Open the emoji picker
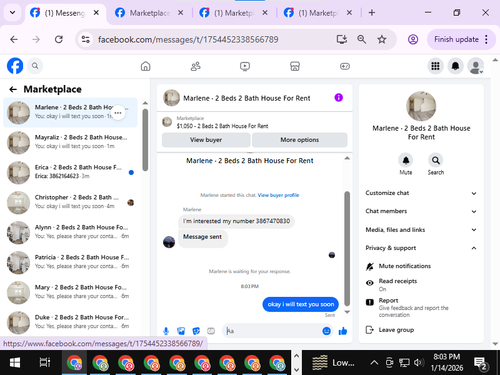Image resolution: width=500 pixels, height=375 pixels. [327, 331]
